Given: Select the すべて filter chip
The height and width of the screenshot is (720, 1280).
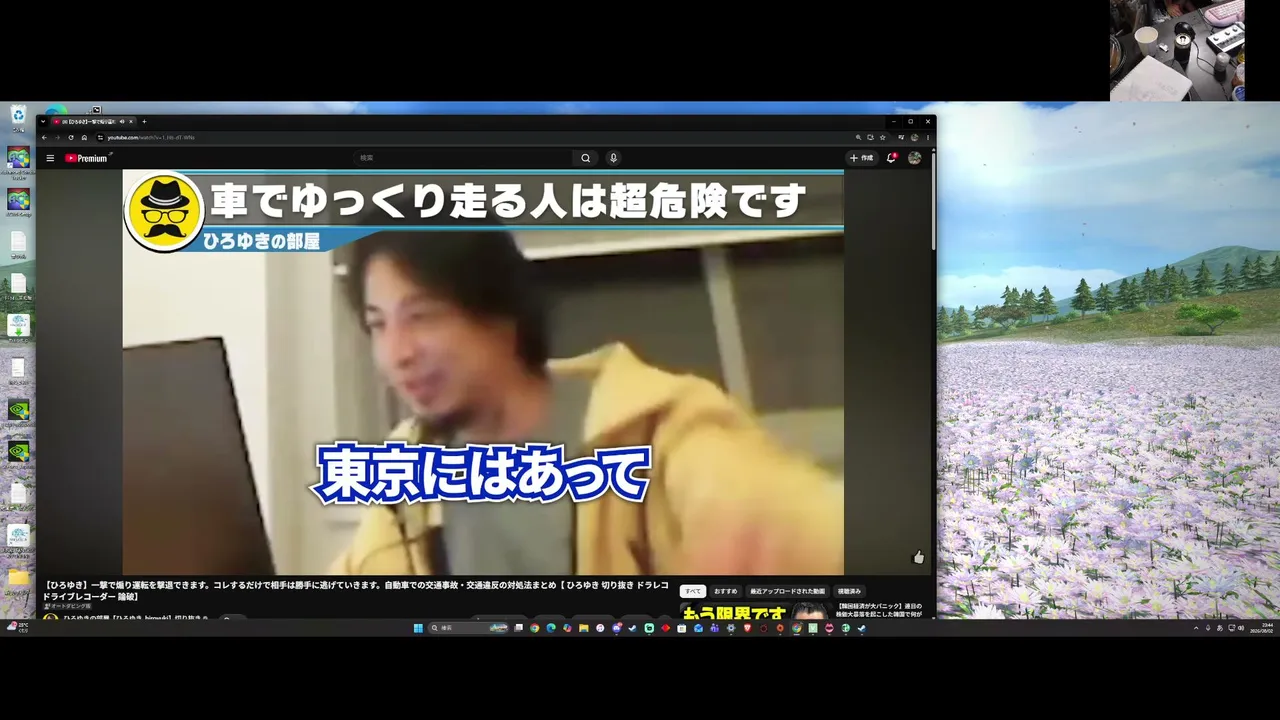Looking at the screenshot, I should coord(693,591).
